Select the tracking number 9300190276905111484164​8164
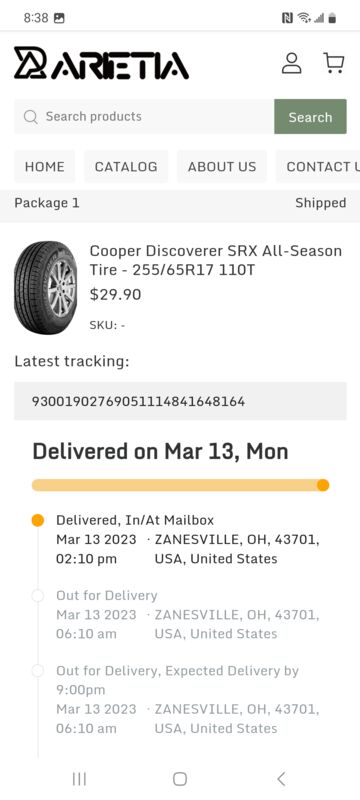The image size is (360, 800). coord(138,402)
